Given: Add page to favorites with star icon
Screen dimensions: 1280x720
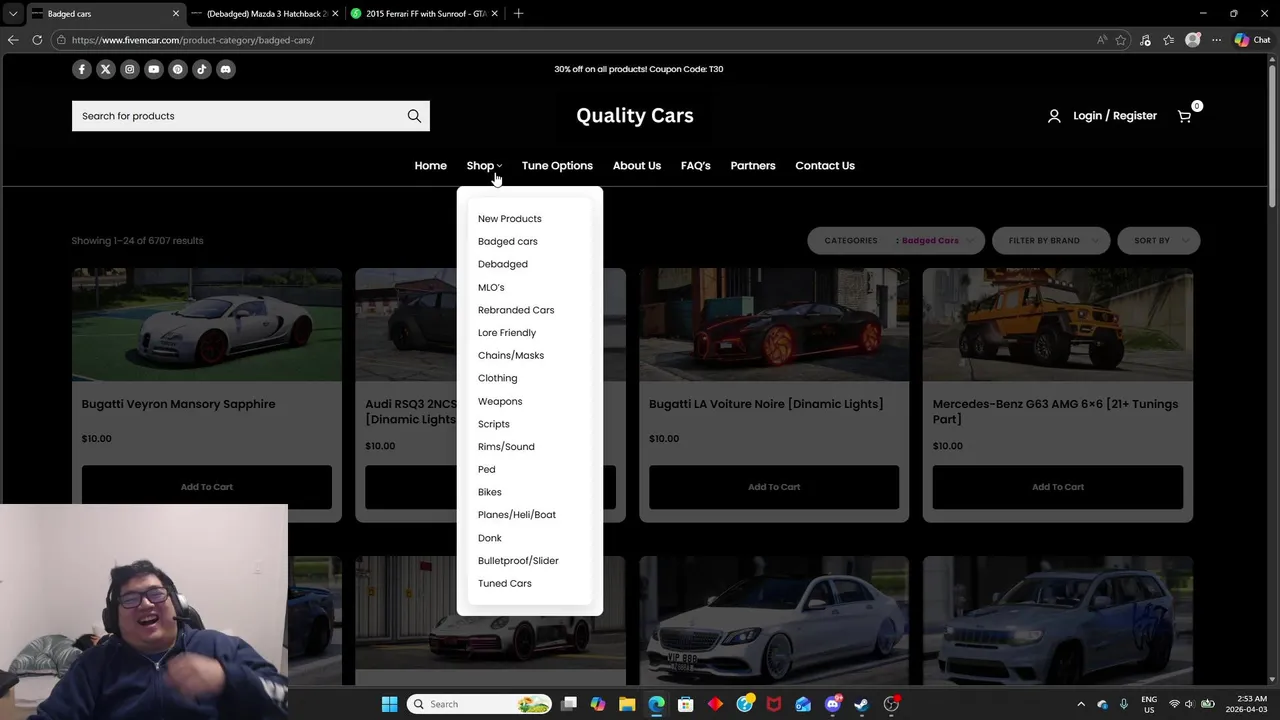Looking at the screenshot, I should click(x=1121, y=40).
